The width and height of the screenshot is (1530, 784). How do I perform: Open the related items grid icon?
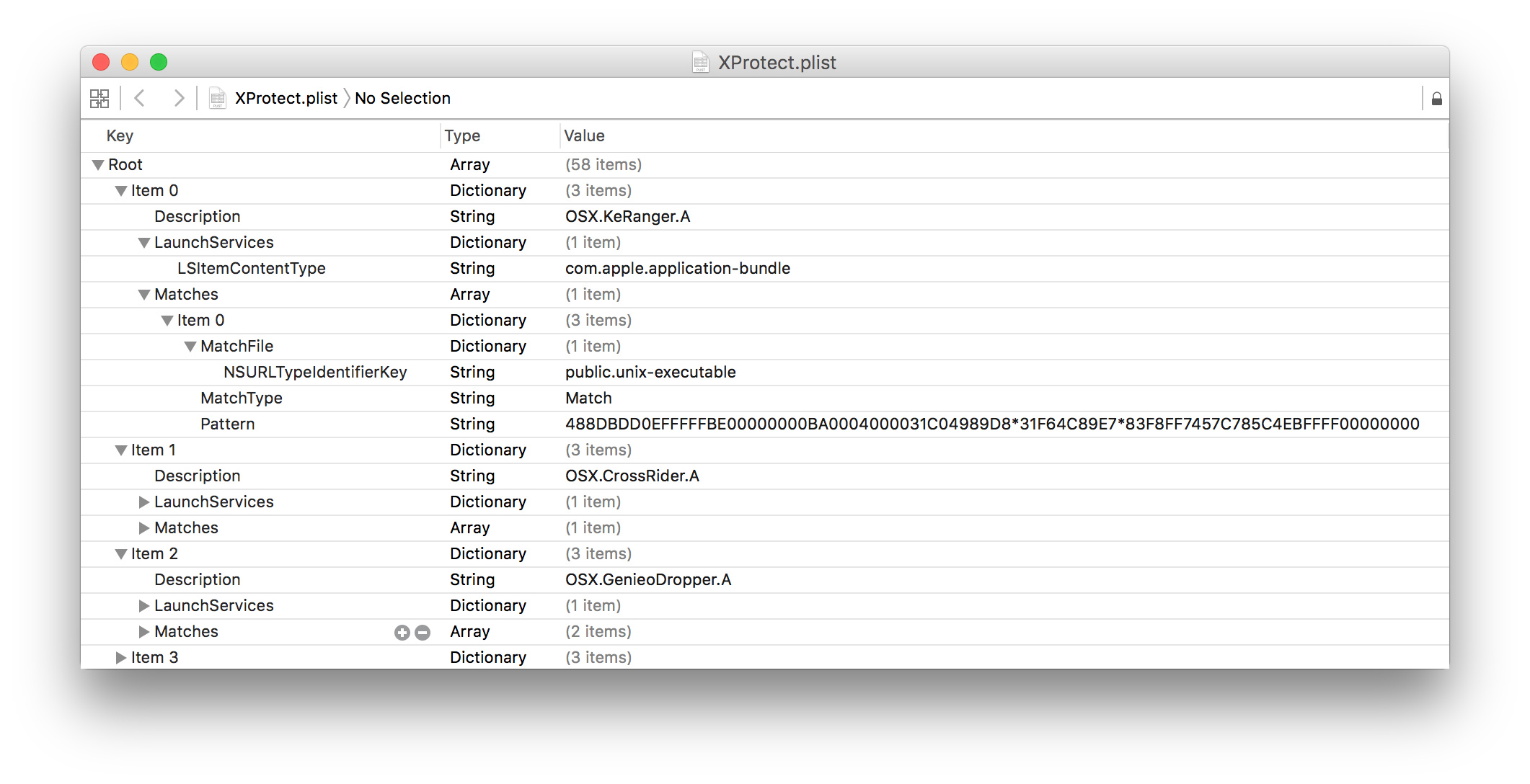coord(100,99)
